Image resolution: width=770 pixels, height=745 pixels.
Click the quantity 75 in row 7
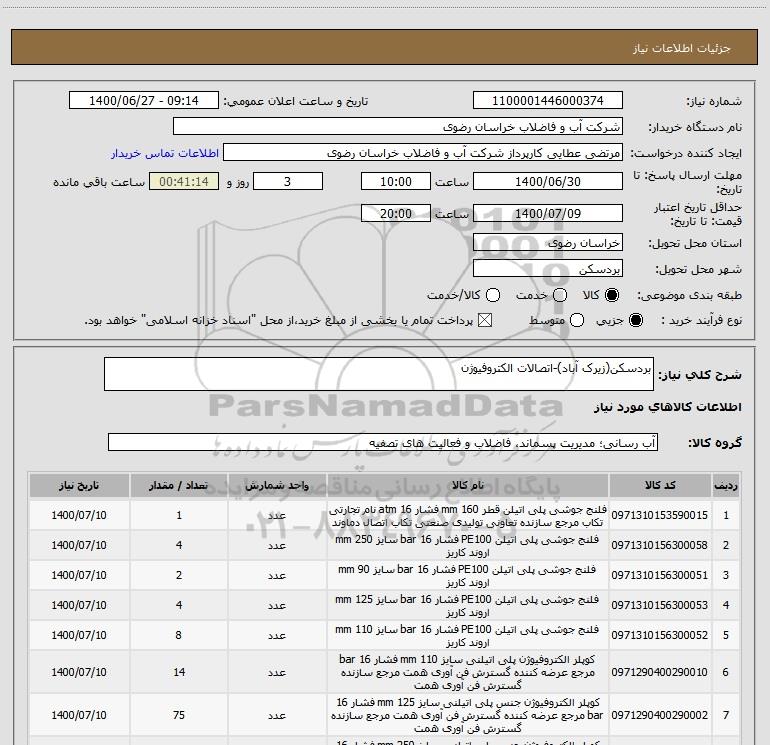179,715
